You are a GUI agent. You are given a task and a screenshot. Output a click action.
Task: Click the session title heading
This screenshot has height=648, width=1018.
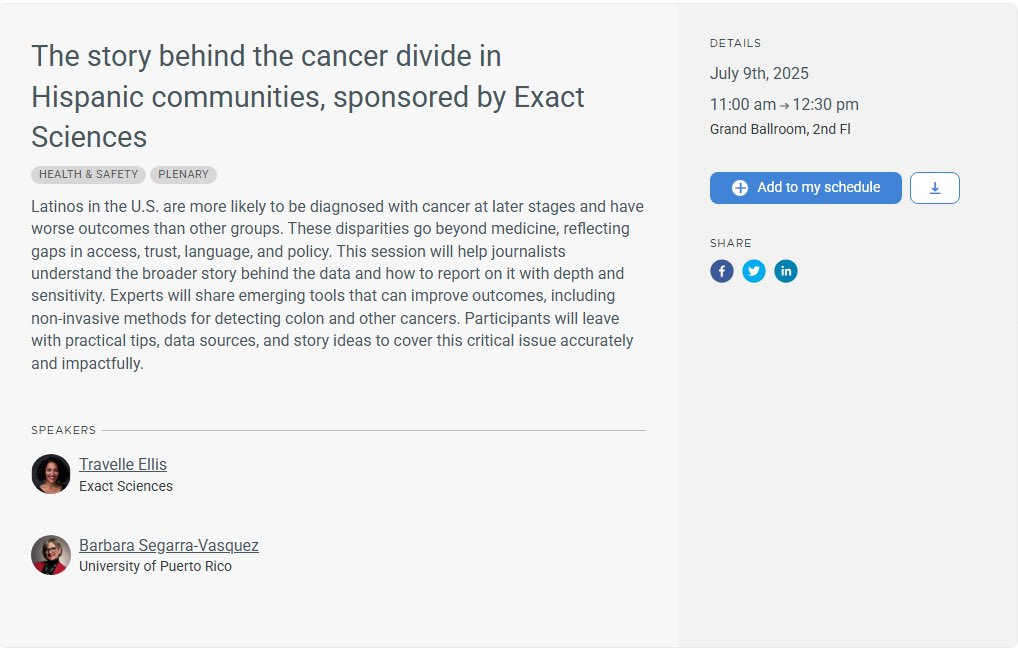click(308, 96)
